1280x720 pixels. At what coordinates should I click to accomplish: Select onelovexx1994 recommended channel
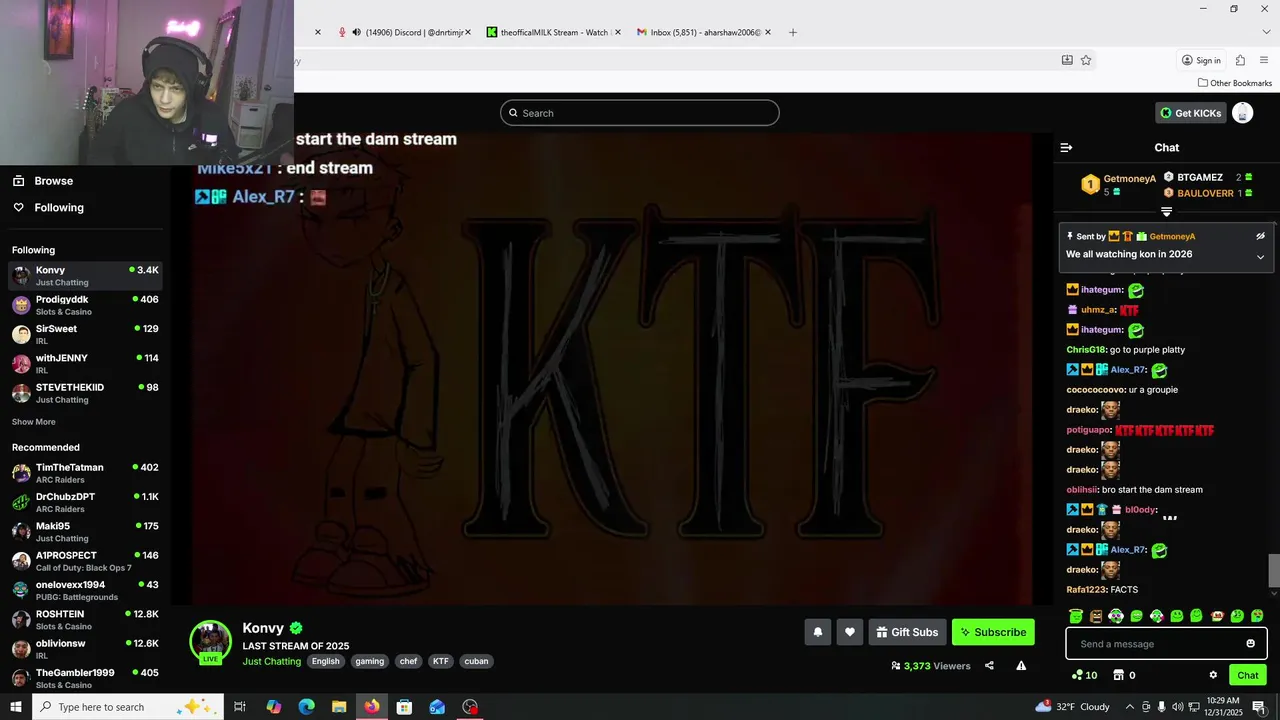pos(85,590)
